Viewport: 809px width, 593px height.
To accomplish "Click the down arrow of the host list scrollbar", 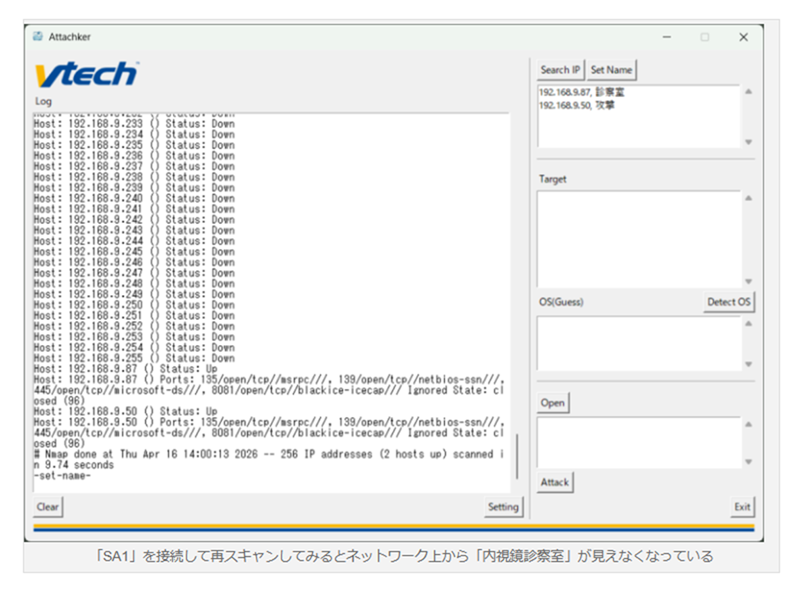I will coord(748,142).
